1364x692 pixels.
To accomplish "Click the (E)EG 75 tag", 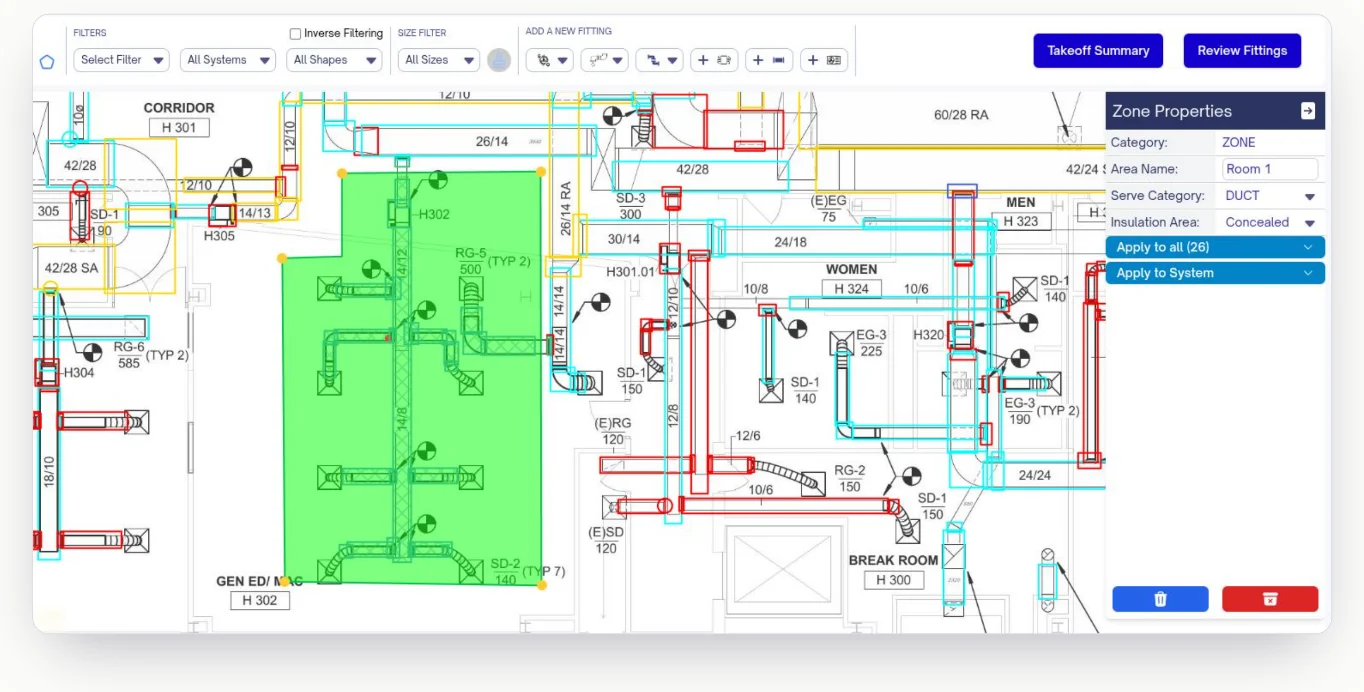I will pos(828,209).
